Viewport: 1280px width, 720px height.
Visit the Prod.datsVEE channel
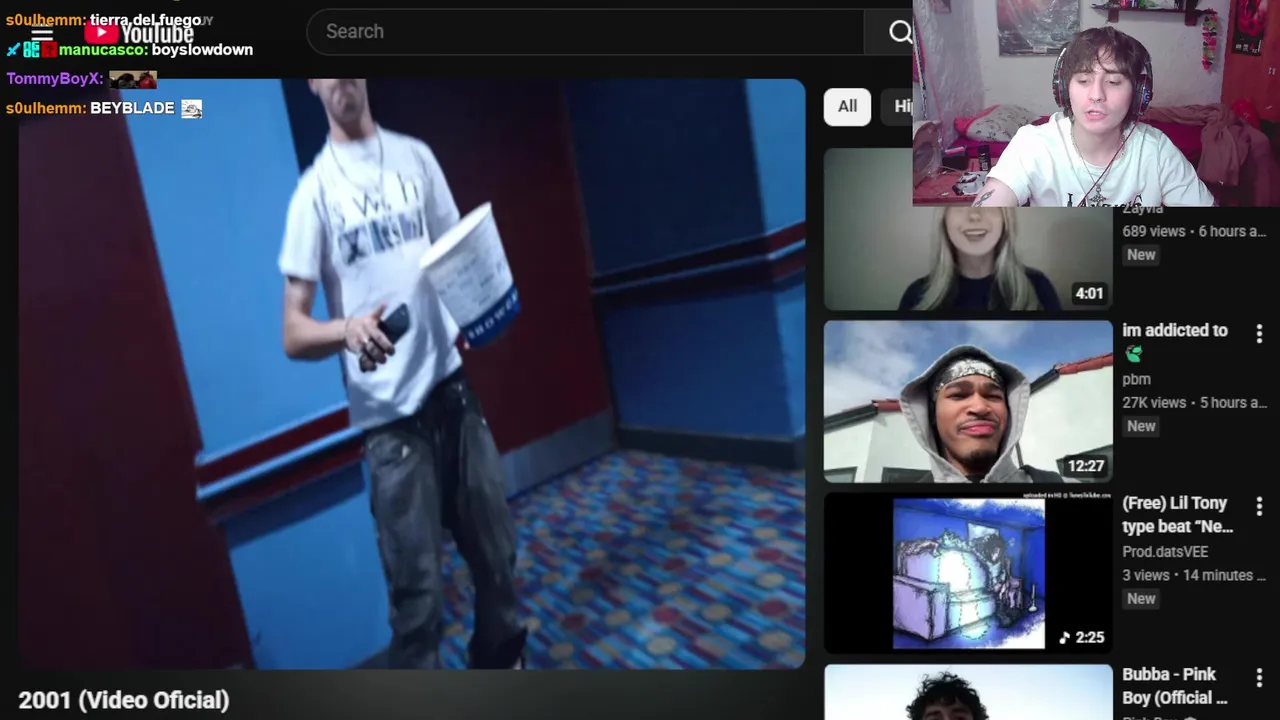(x=1165, y=551)
